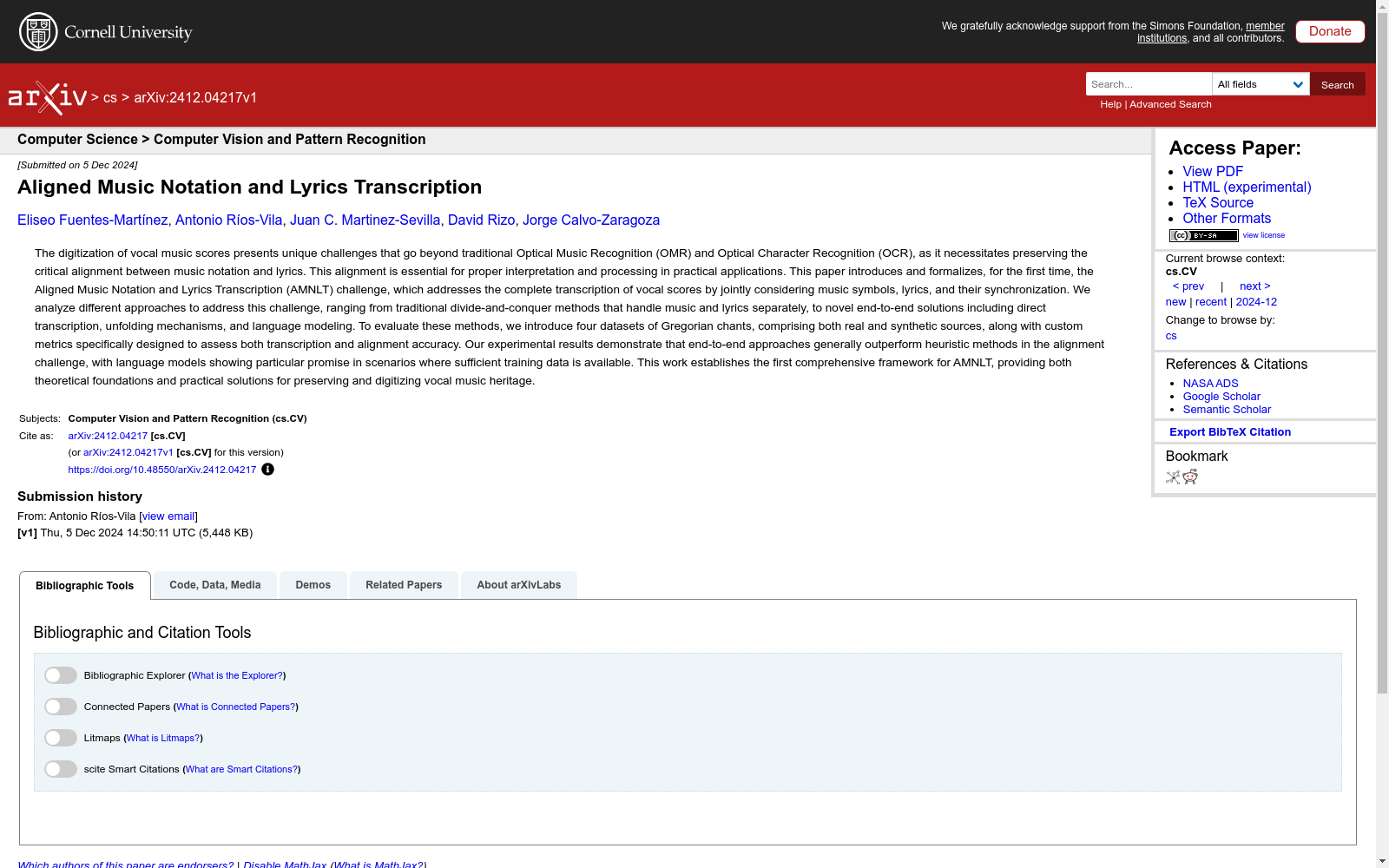1389x868 pixels.
Task: Open the DOI URL link
Action: tap(162, 470)
